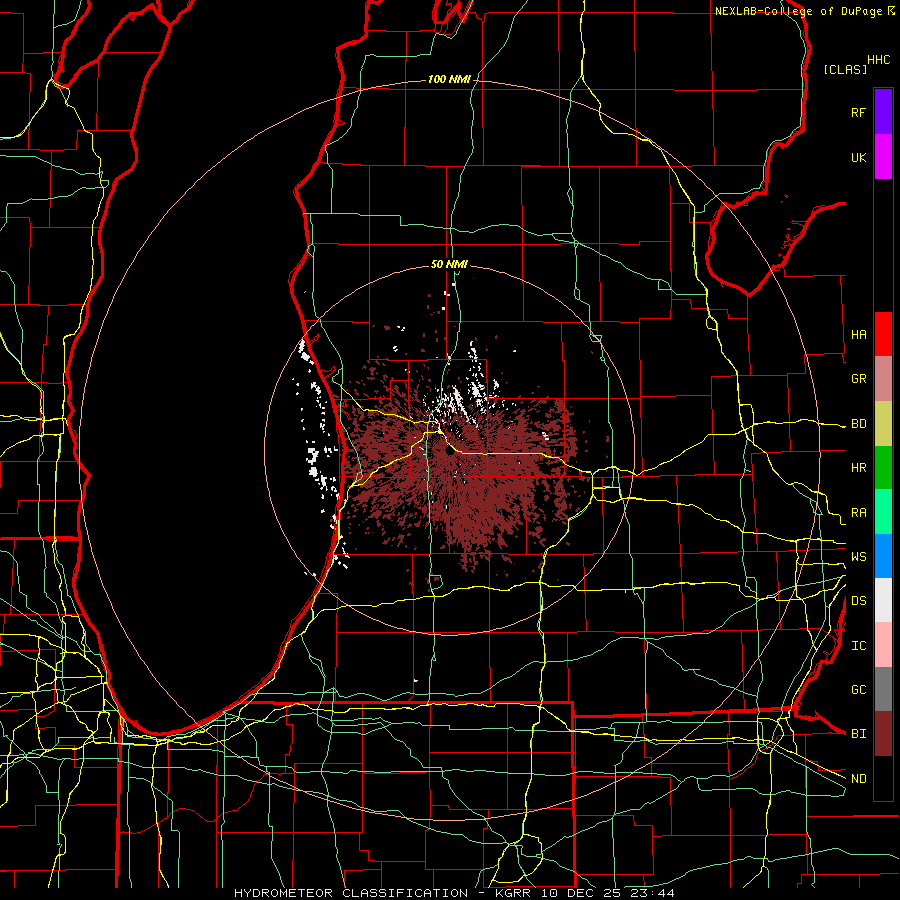The image size is (900, 900).
Task: Click the HA legend label
Action: pos(858,334)
